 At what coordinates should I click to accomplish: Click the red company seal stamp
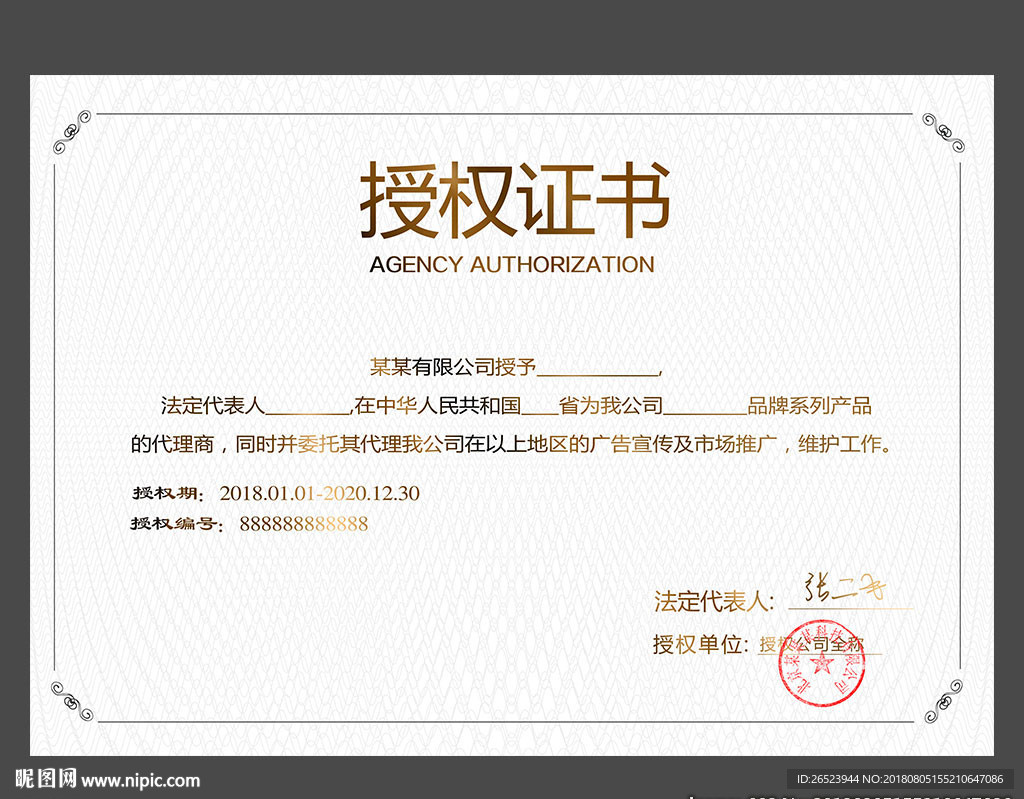822,663
